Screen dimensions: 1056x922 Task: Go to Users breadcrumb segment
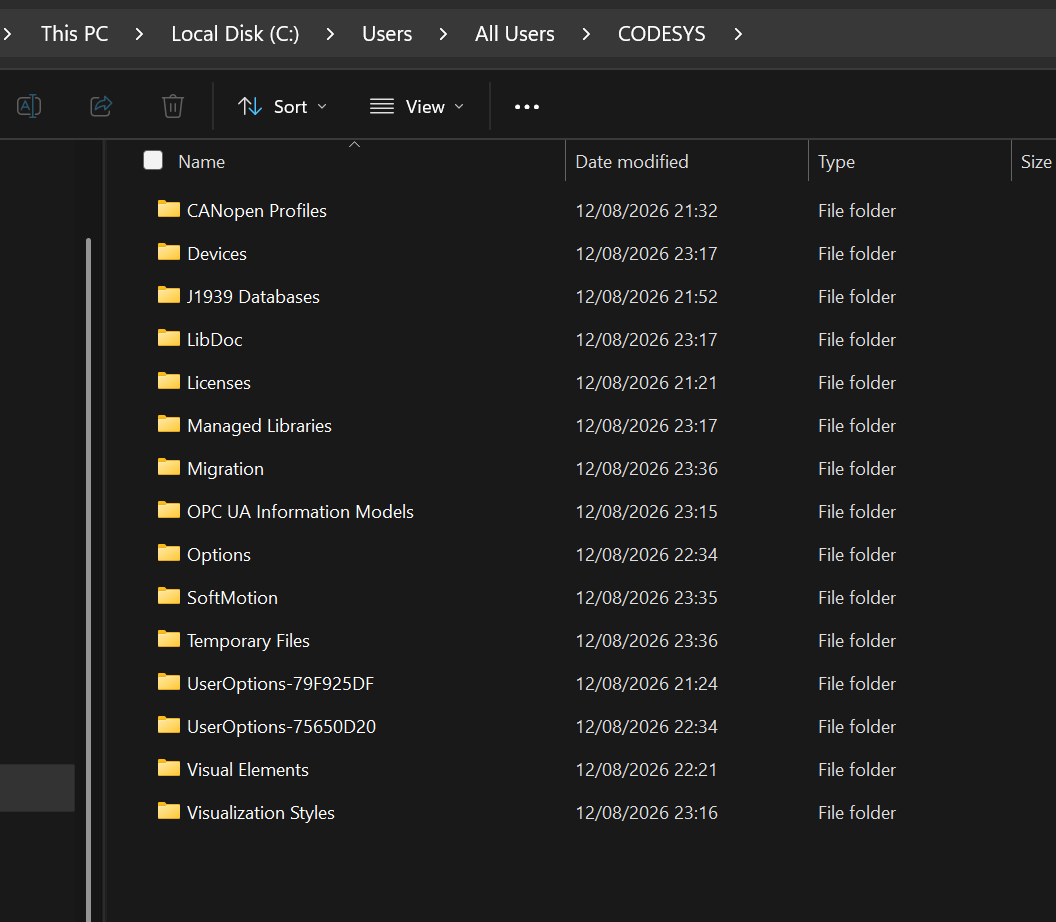(387, 34)
